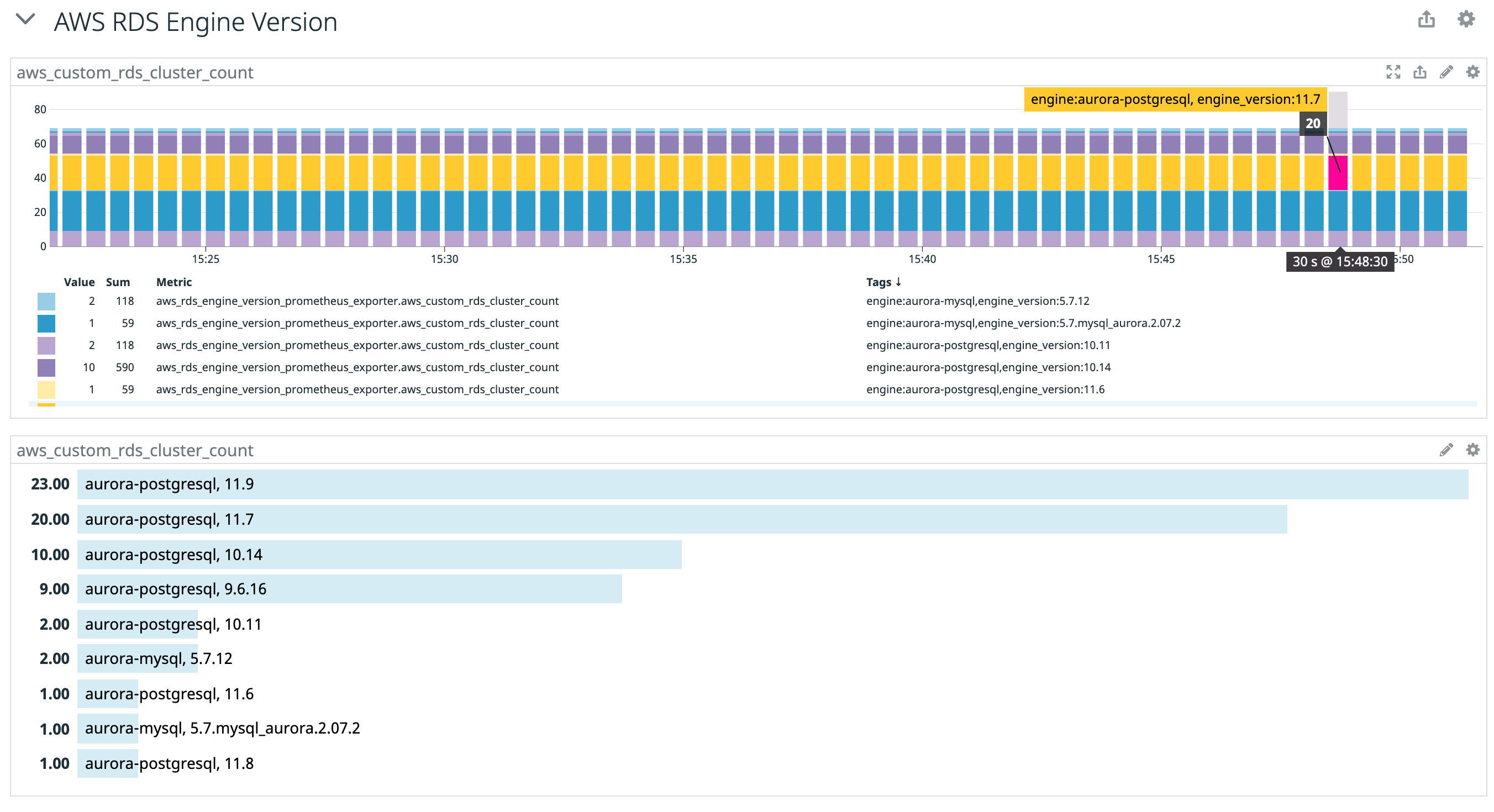Click the light blue aurora-mysql 5.7.12 swatch

[46, 301]
